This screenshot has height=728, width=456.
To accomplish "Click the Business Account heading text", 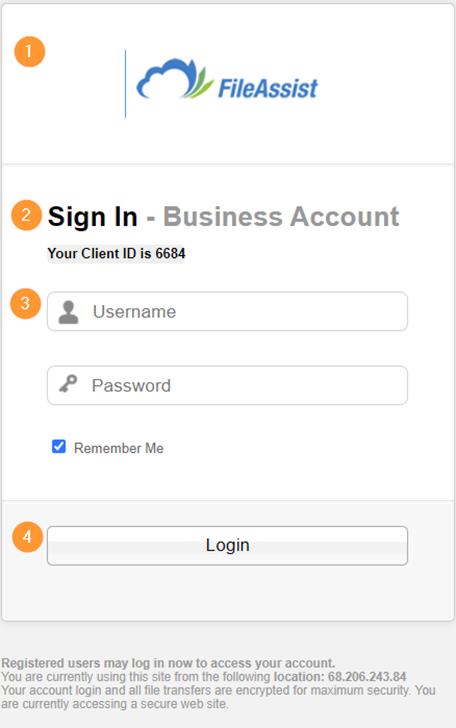I will pyautogui.click(x=281, y=216).
